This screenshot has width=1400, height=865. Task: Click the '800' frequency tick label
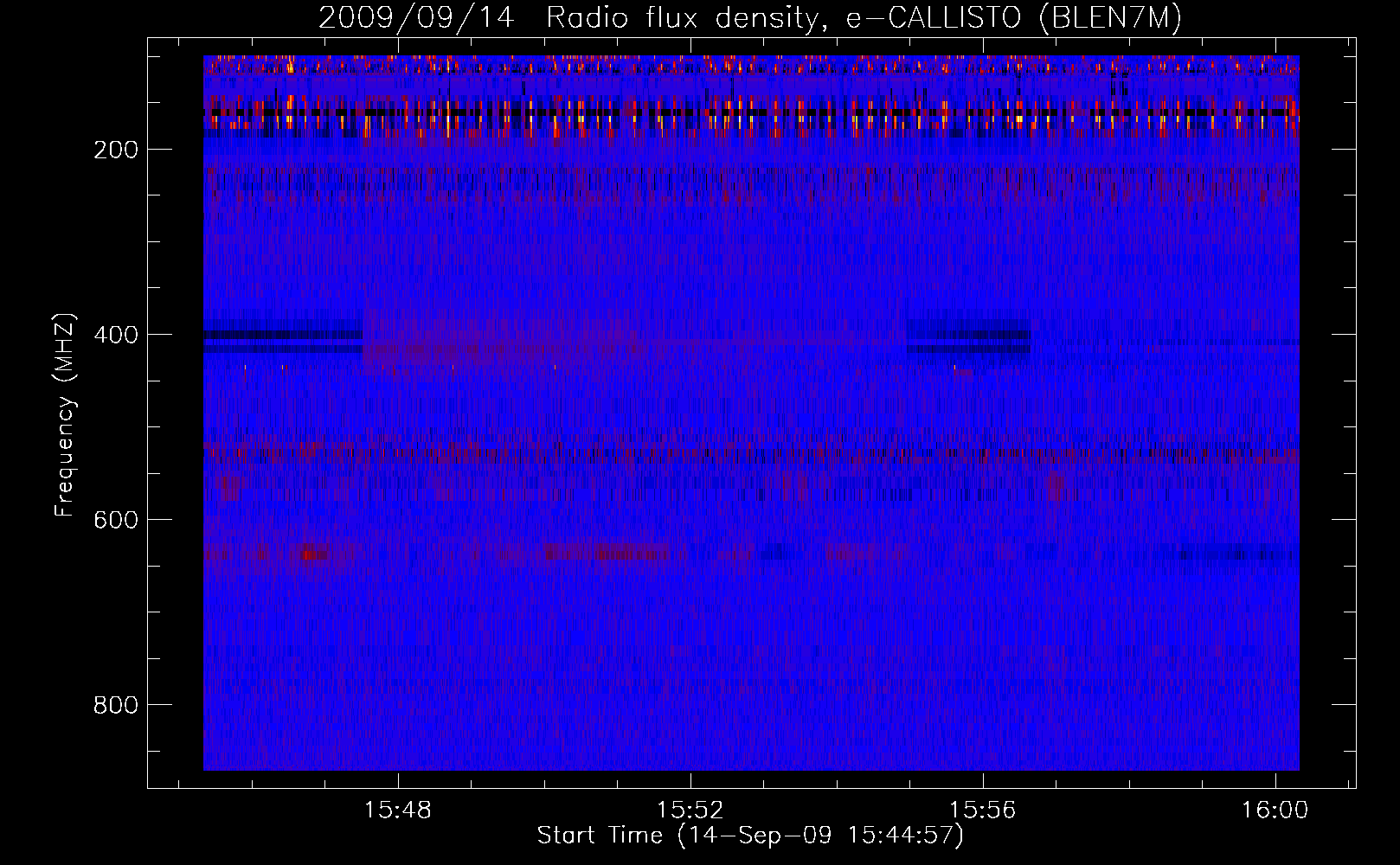116,706
